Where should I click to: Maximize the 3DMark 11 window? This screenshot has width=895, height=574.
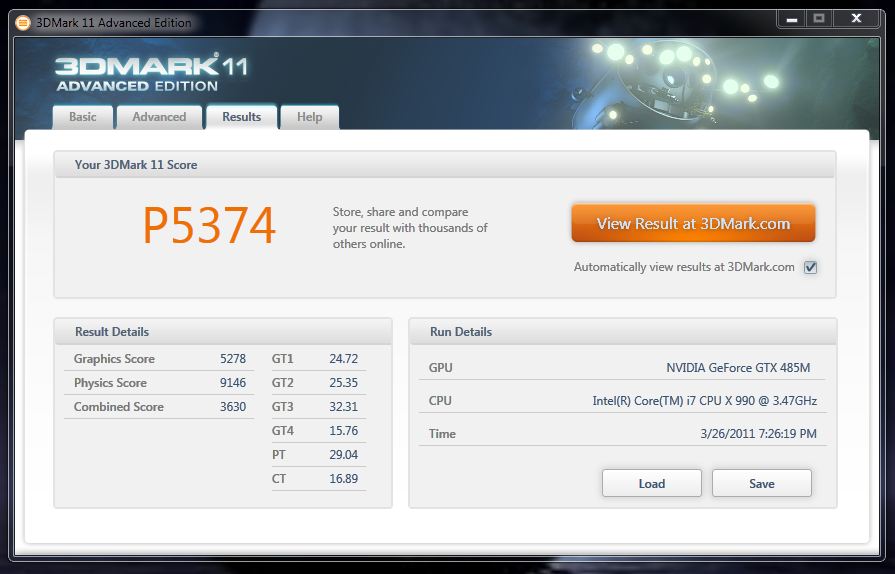click(x=819, y=19)
